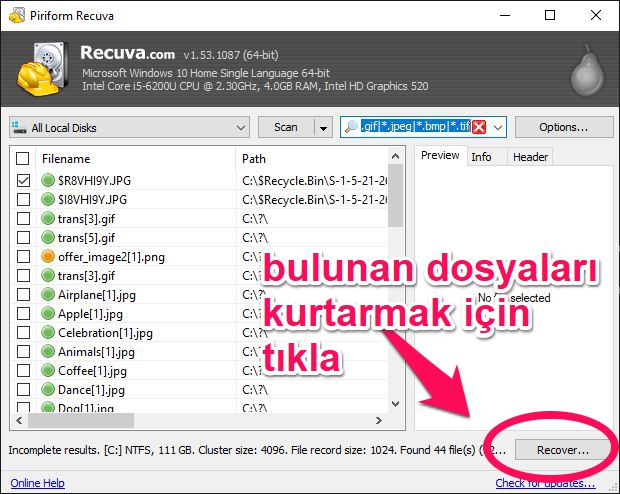Open the Options dialog
This screenshot has height=494, width=620.
[564, 127]
